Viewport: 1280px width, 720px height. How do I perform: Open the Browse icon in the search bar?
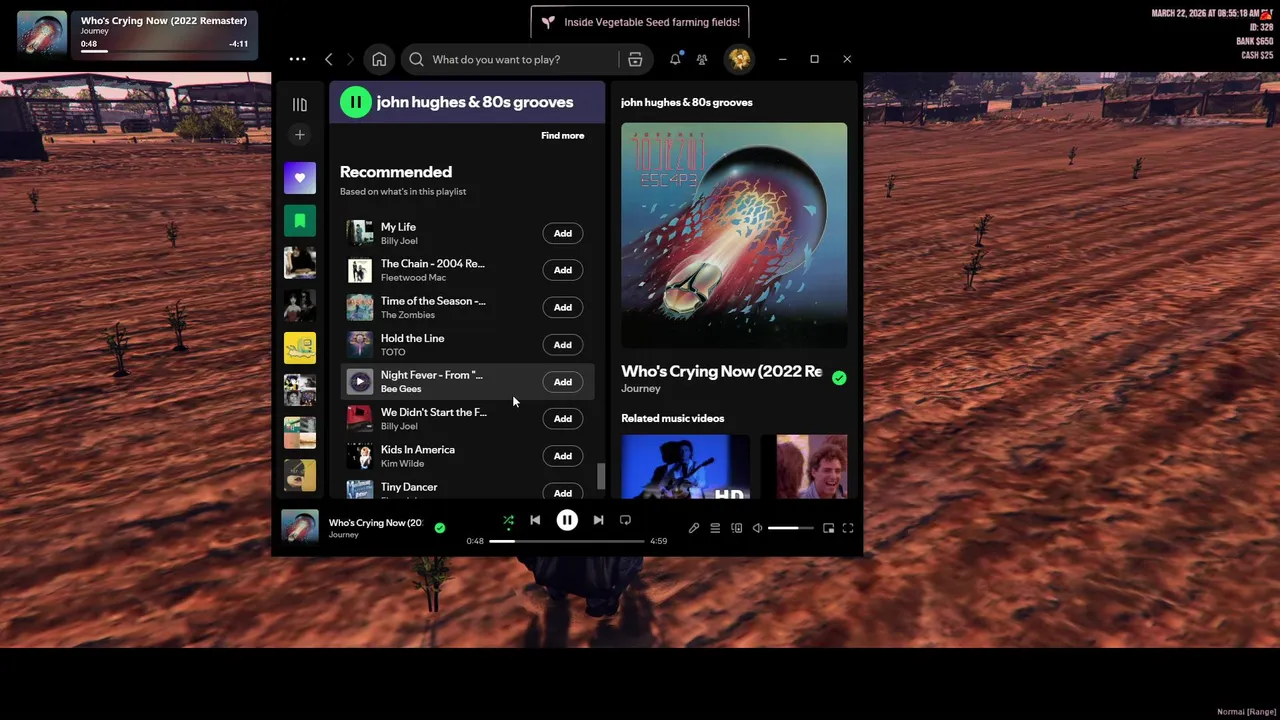coord(635,59)
